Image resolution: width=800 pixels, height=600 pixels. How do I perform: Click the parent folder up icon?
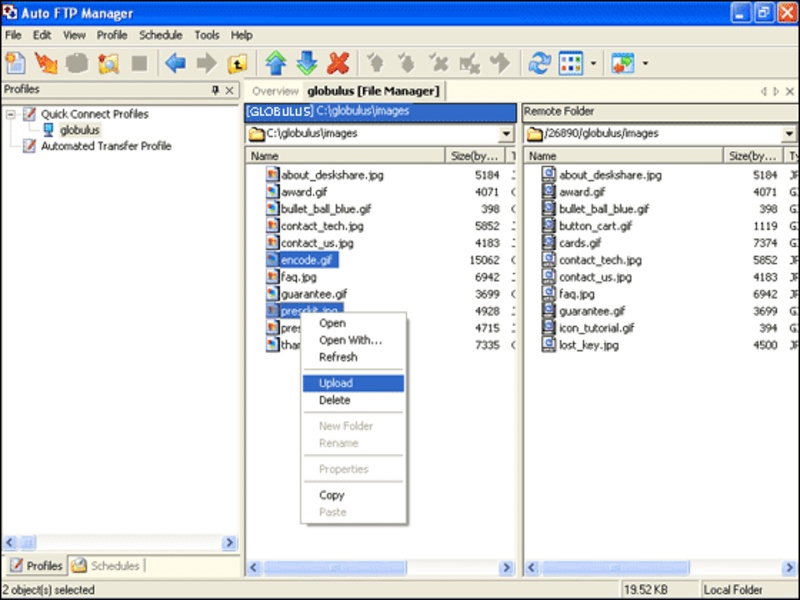[x=237, y=64]
